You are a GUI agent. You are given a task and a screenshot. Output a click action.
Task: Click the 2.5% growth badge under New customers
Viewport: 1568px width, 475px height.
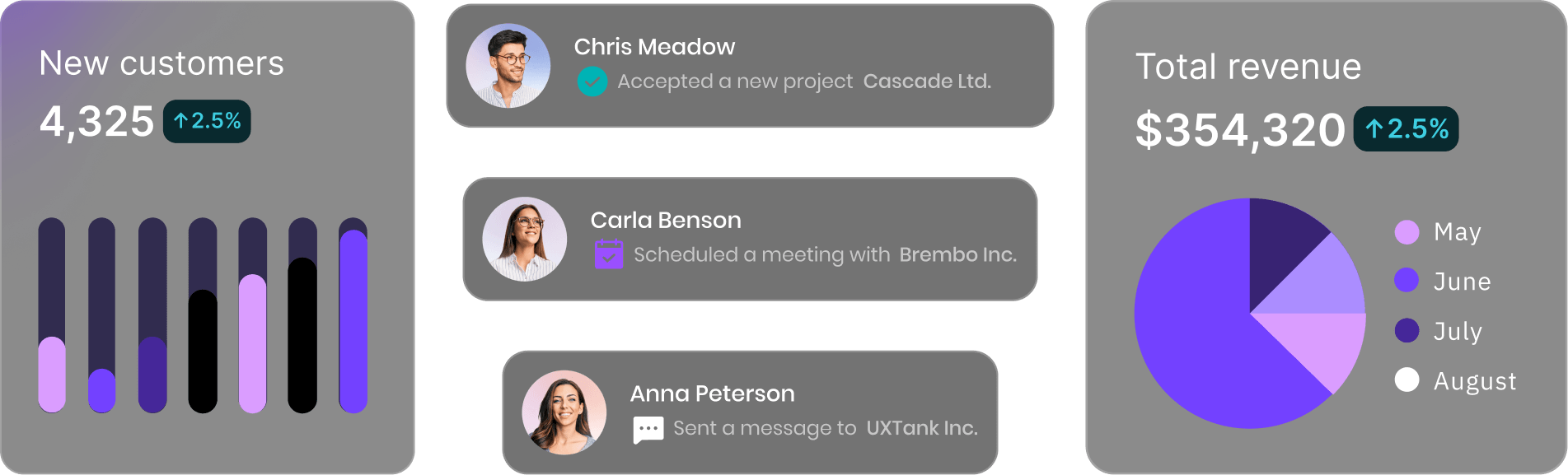207,122
